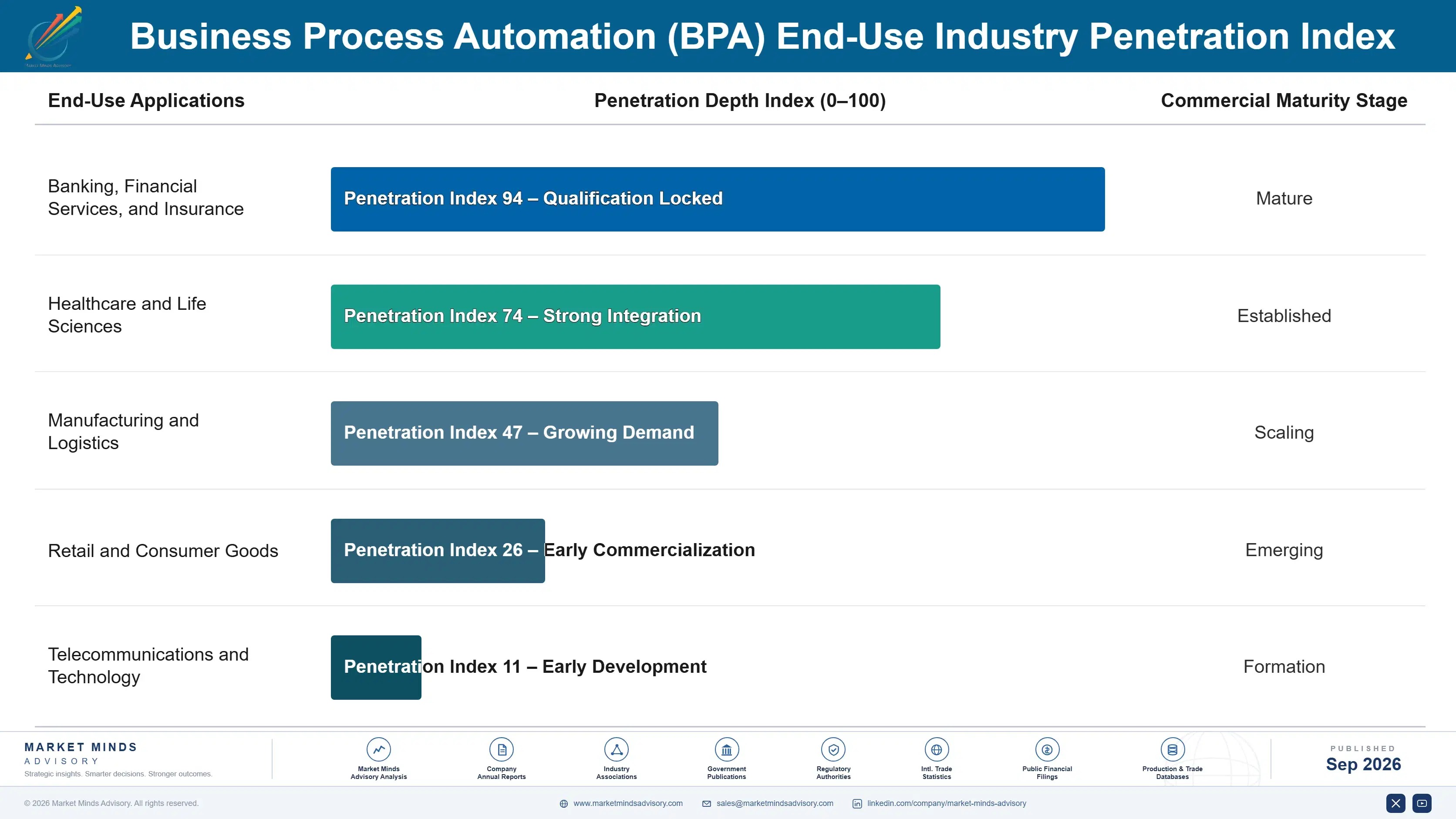The image size is (1456, 819).
Task: Click the Government Publications icon
Action: 726,749
